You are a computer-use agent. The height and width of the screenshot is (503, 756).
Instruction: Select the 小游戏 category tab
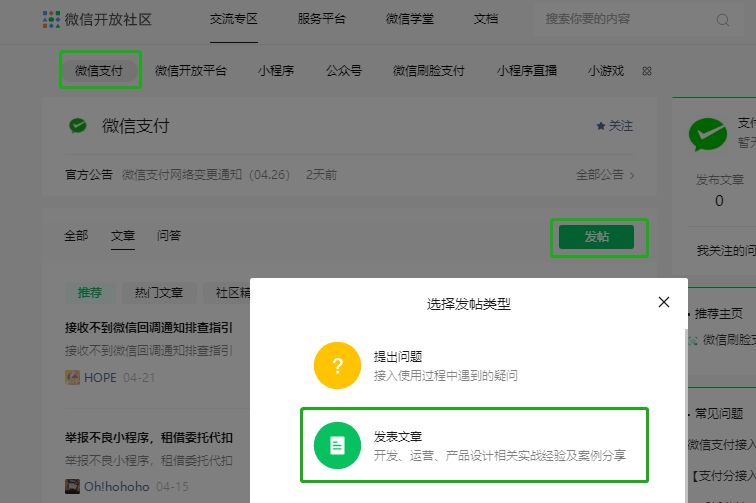[606, 71]
